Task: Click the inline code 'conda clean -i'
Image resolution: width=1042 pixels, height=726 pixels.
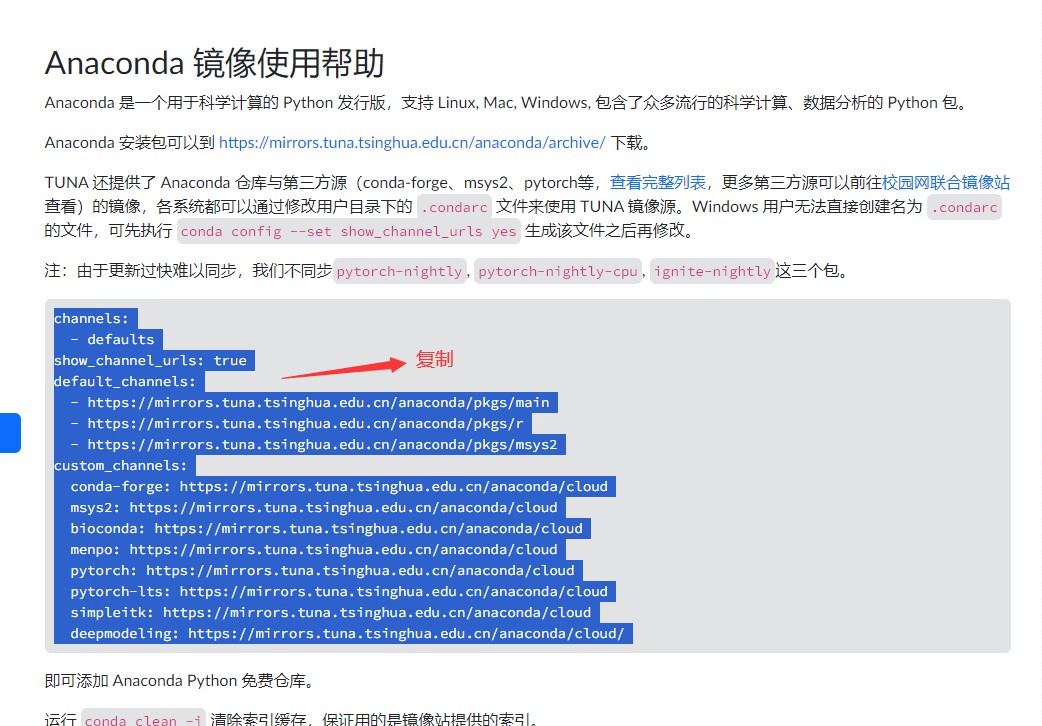Action: 144,719
